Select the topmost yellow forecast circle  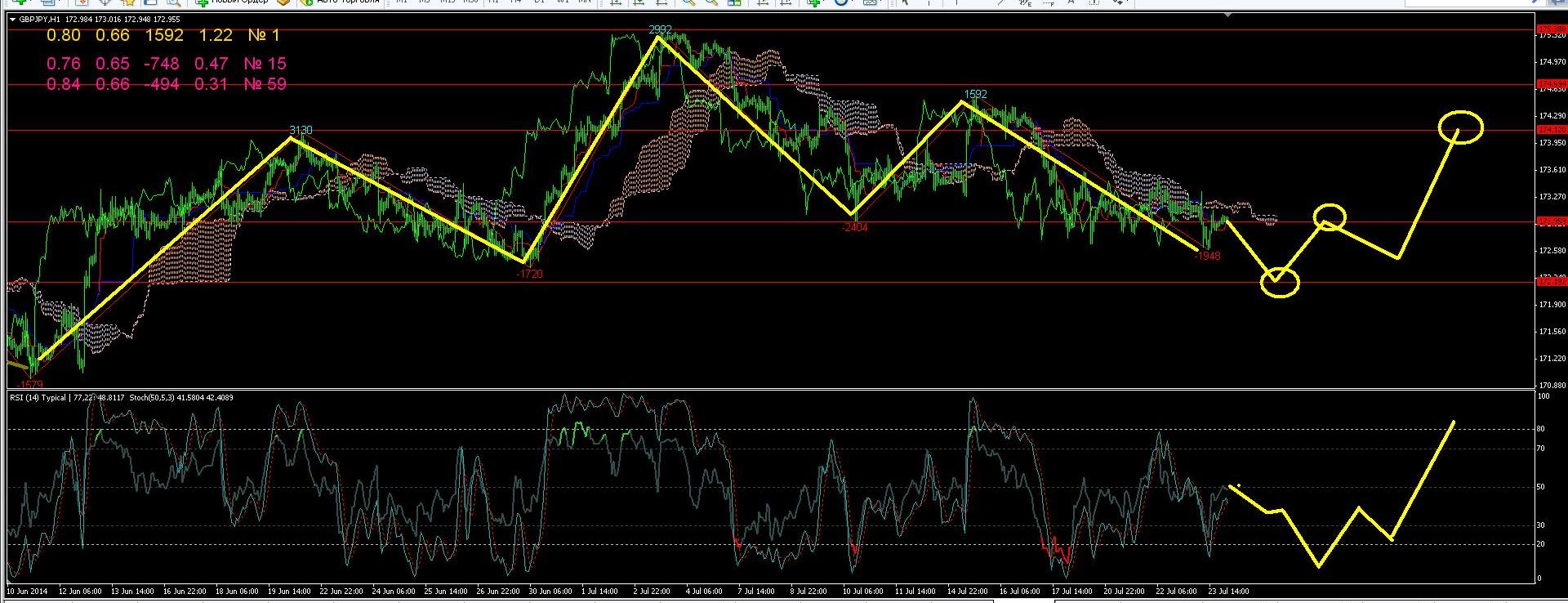pos(1460,127)
